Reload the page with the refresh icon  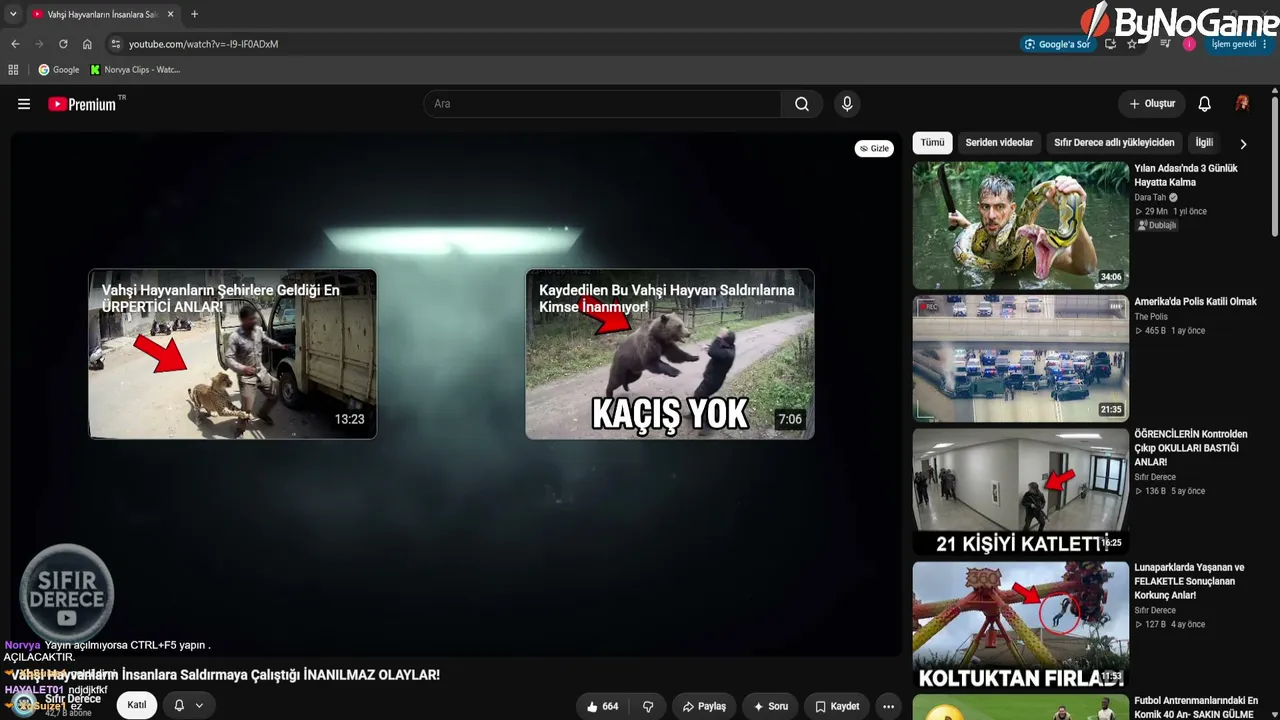point(63,44)
